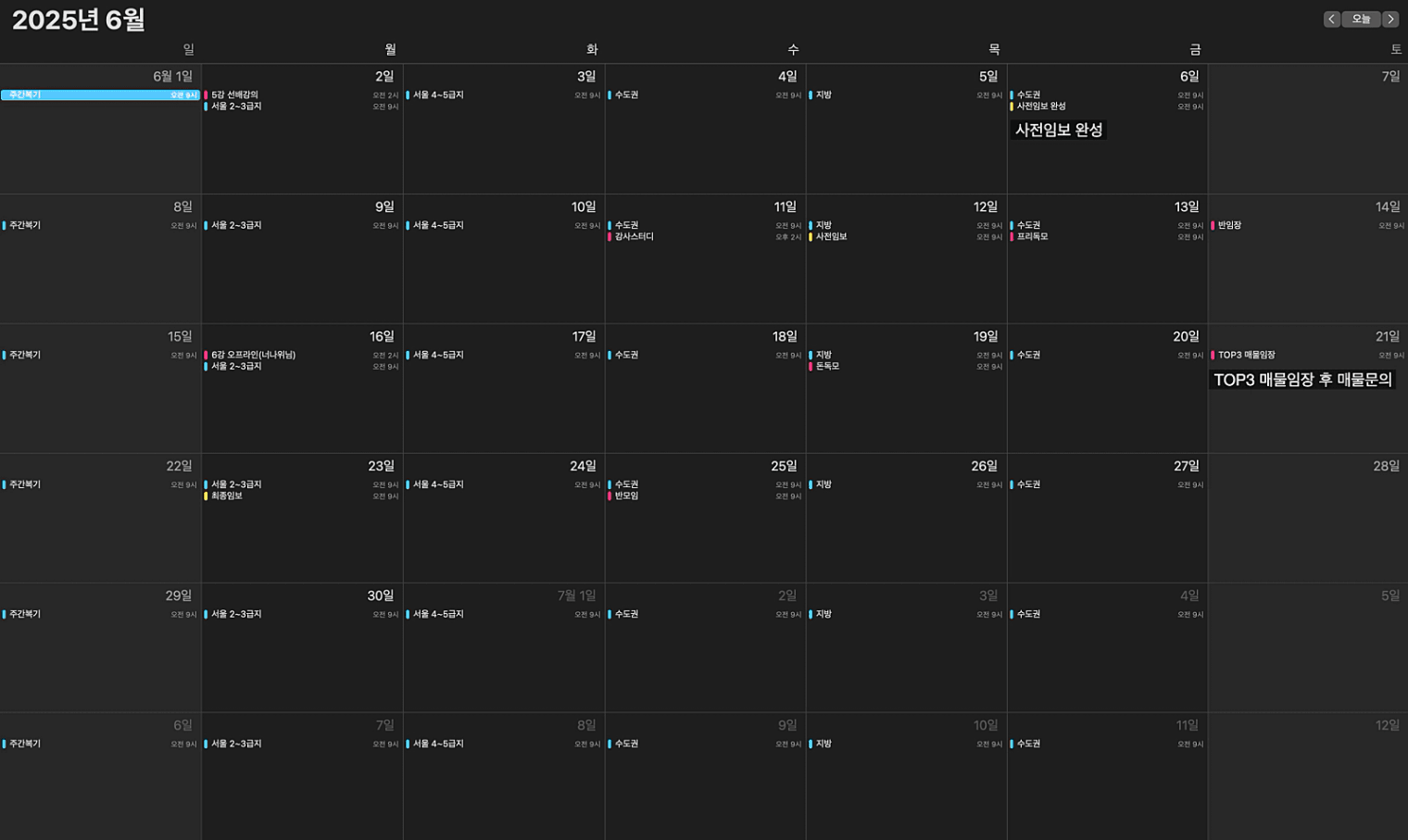Navigate to the next month with the right chevron
The width and height of the screenshot is (1408, 840).
pos(1390,19)
